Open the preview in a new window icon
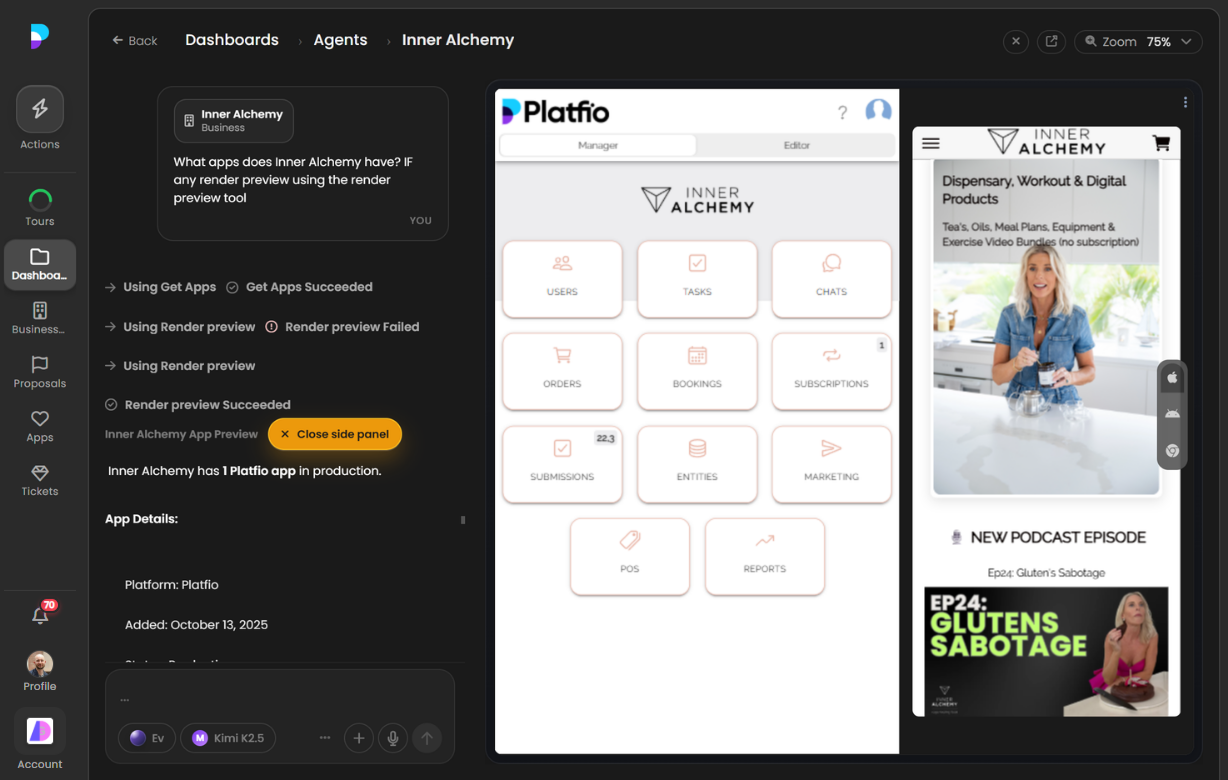The width and height of the screenshot is (1228, 780). [1051, 42]
